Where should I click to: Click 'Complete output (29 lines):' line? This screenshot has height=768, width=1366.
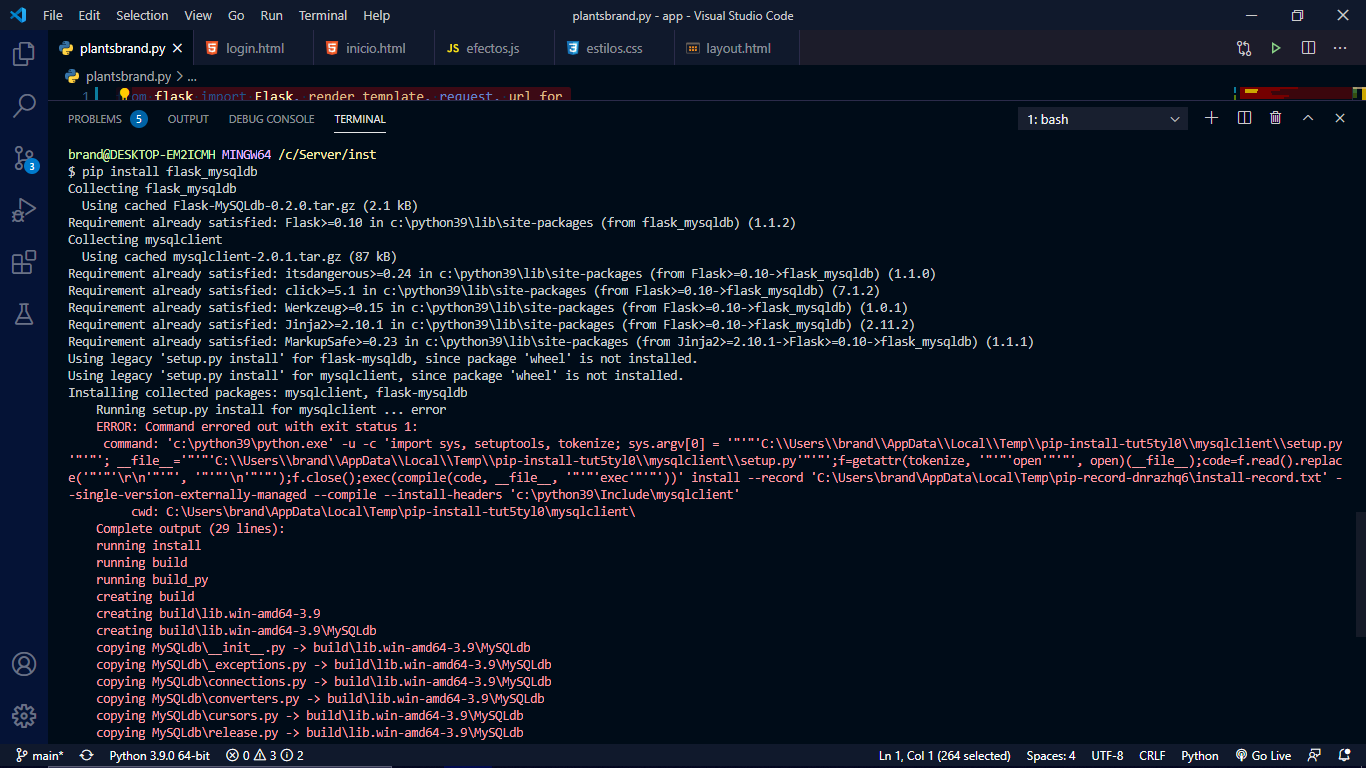coord(190,528)
